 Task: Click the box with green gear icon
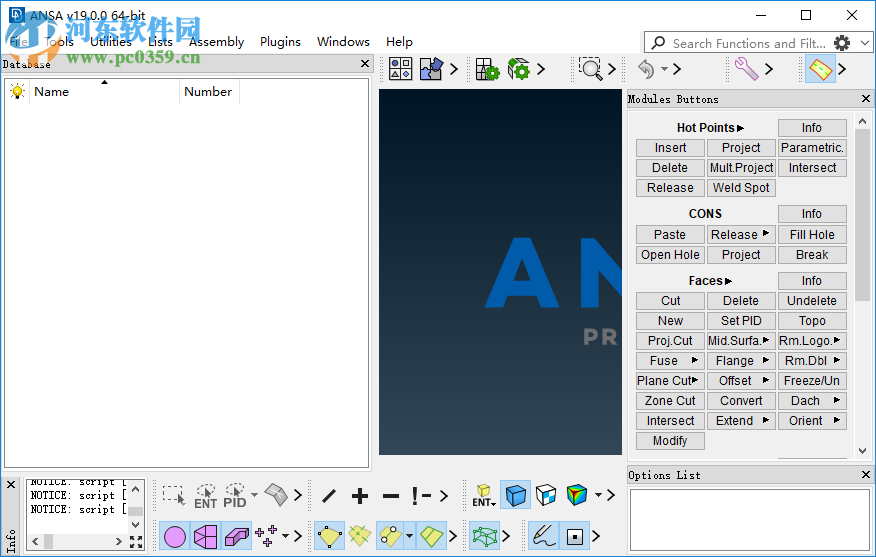pyautogui.click(x=518, y=69)
